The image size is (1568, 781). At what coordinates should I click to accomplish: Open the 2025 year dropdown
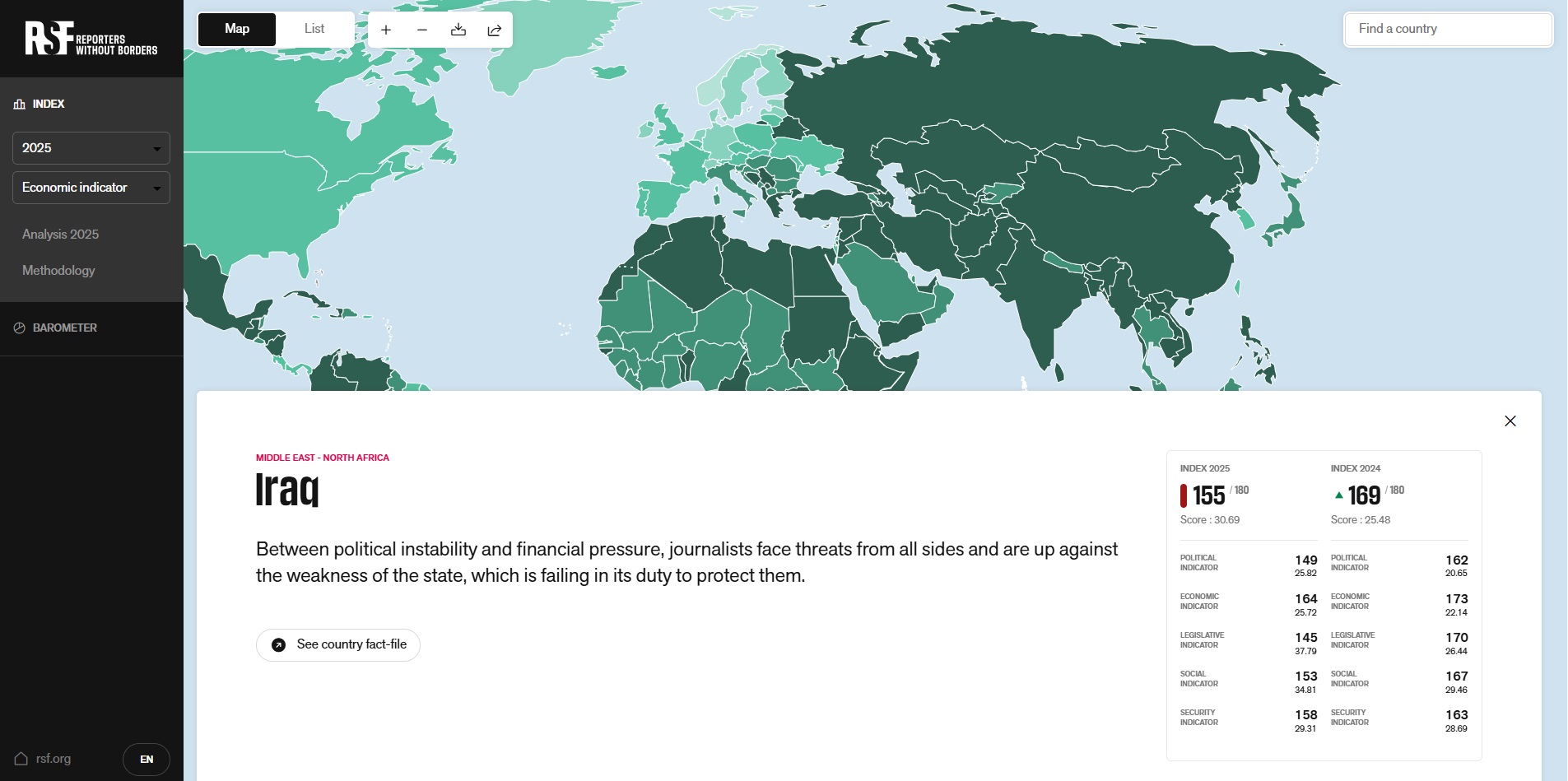(91, 148)
